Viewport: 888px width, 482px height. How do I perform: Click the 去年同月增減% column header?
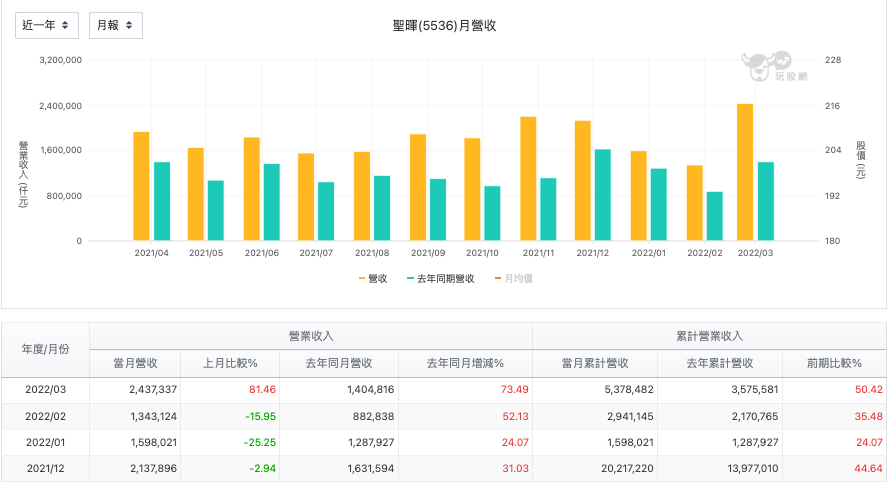tap(465, 364)
